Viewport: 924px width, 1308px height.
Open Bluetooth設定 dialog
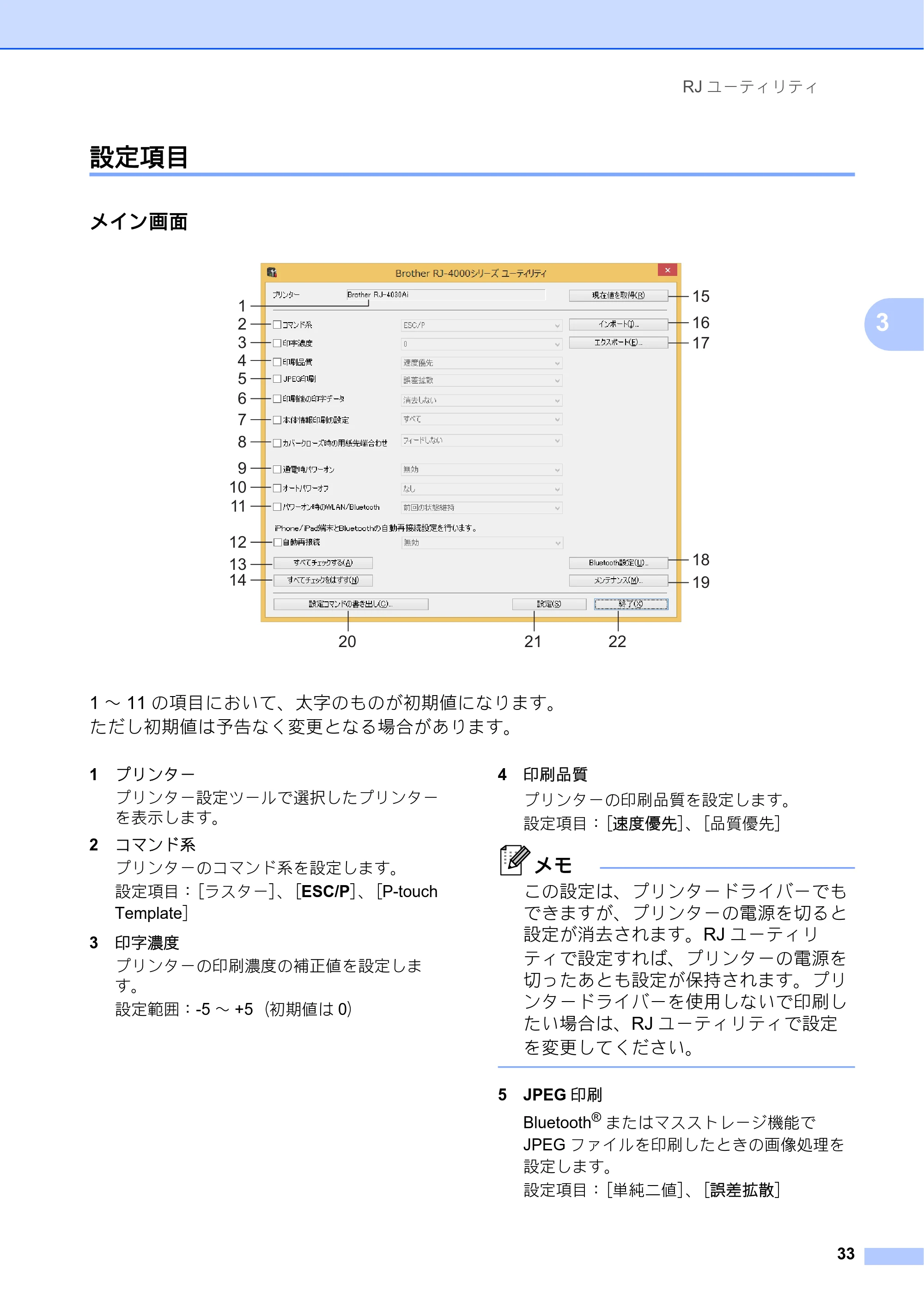coord(618,563)
